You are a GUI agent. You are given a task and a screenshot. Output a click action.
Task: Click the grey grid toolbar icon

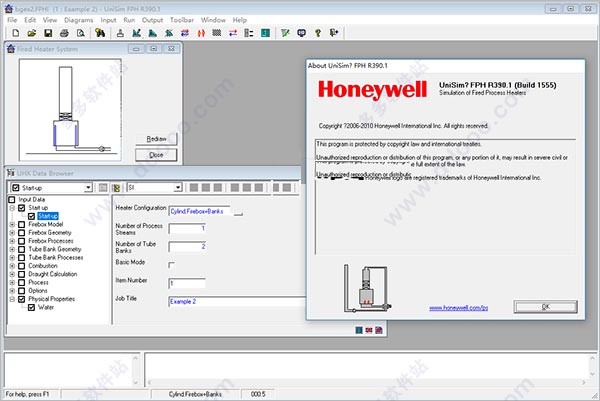coord(217,33)
